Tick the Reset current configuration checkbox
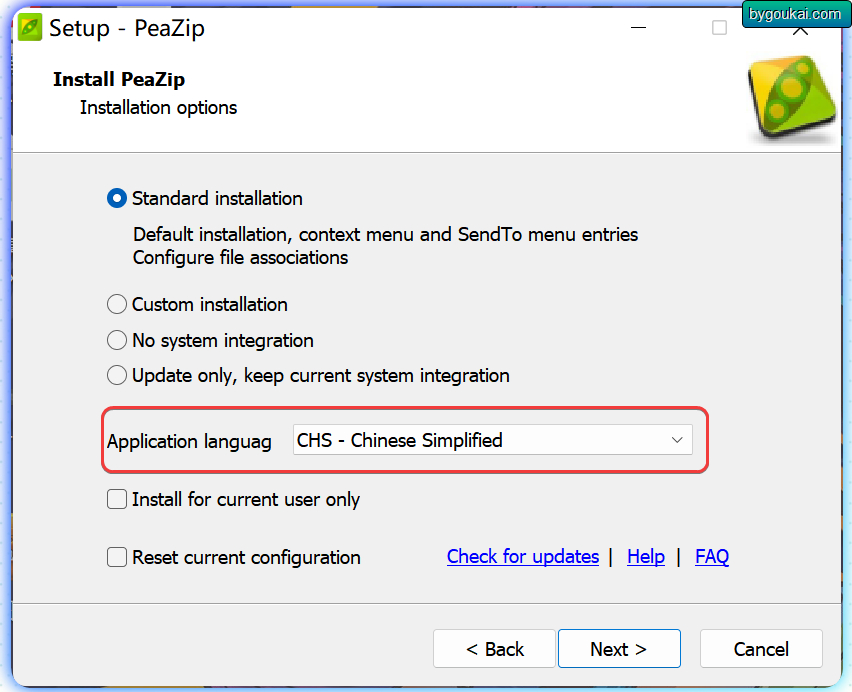 click(117, 557)
